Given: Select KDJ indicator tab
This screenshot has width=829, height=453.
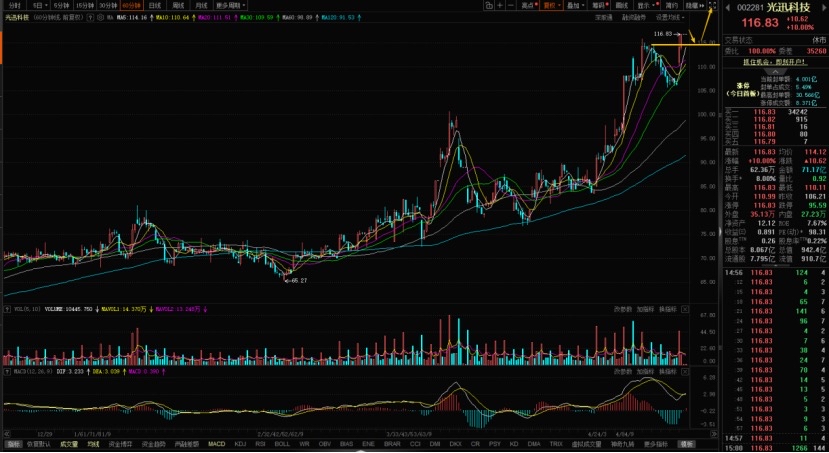Looking at the screenshot, I should [x=241, y=444].
